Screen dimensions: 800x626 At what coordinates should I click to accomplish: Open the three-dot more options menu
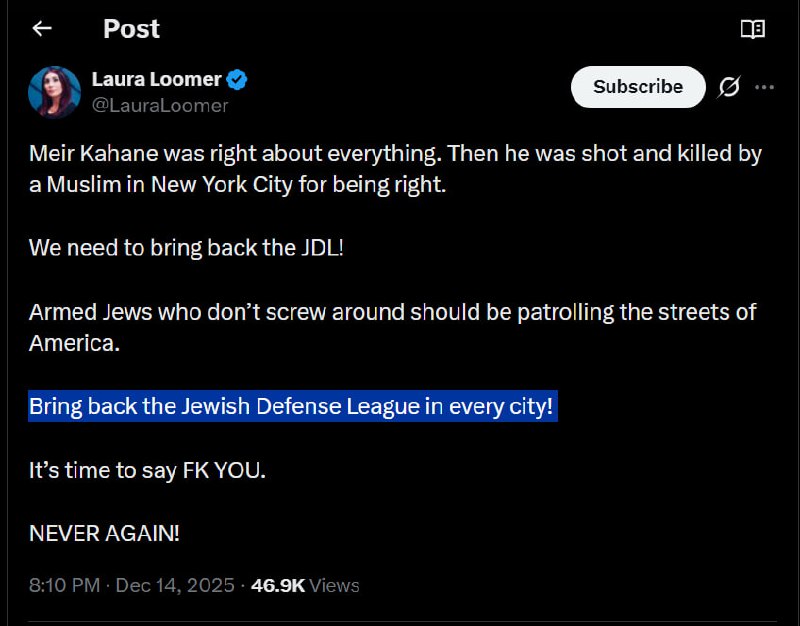[764, 87]
